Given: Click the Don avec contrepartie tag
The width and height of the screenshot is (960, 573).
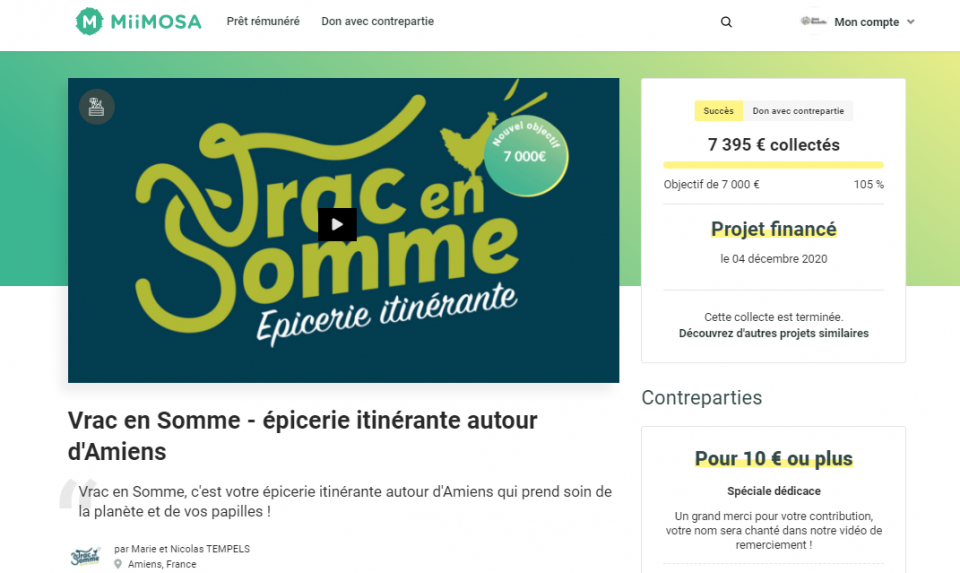Looking at the screenshot, I should (798, 111).
